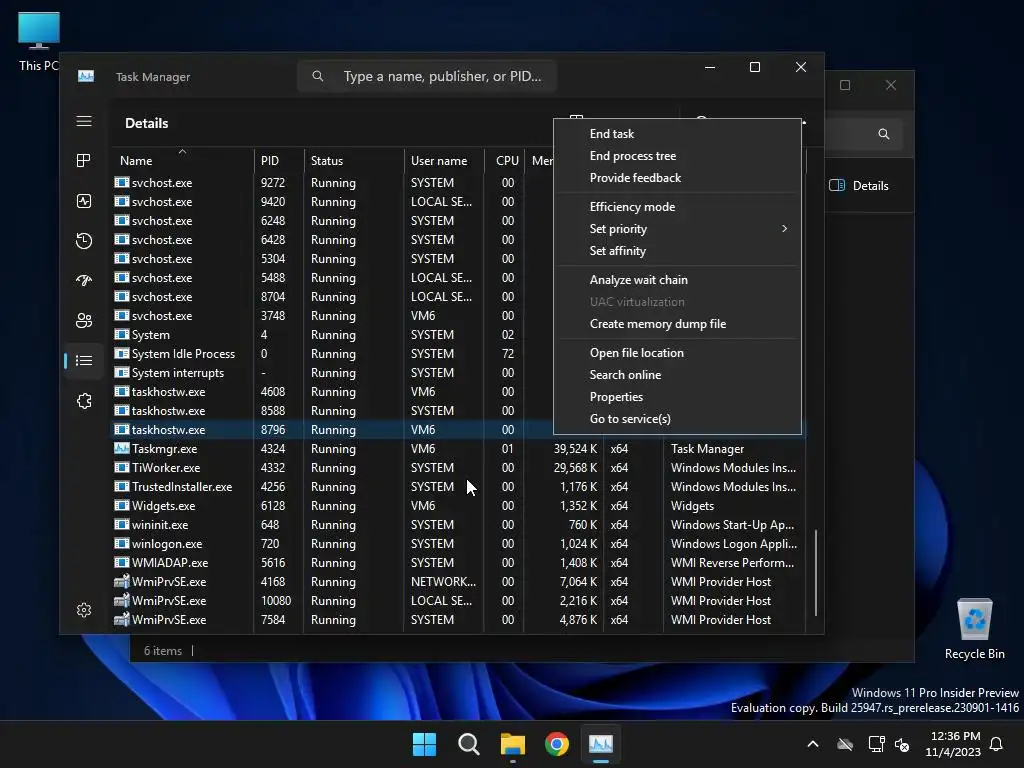The image size is (1024, 768).
Task: Sort by PID column header
Action: (279, 161)
